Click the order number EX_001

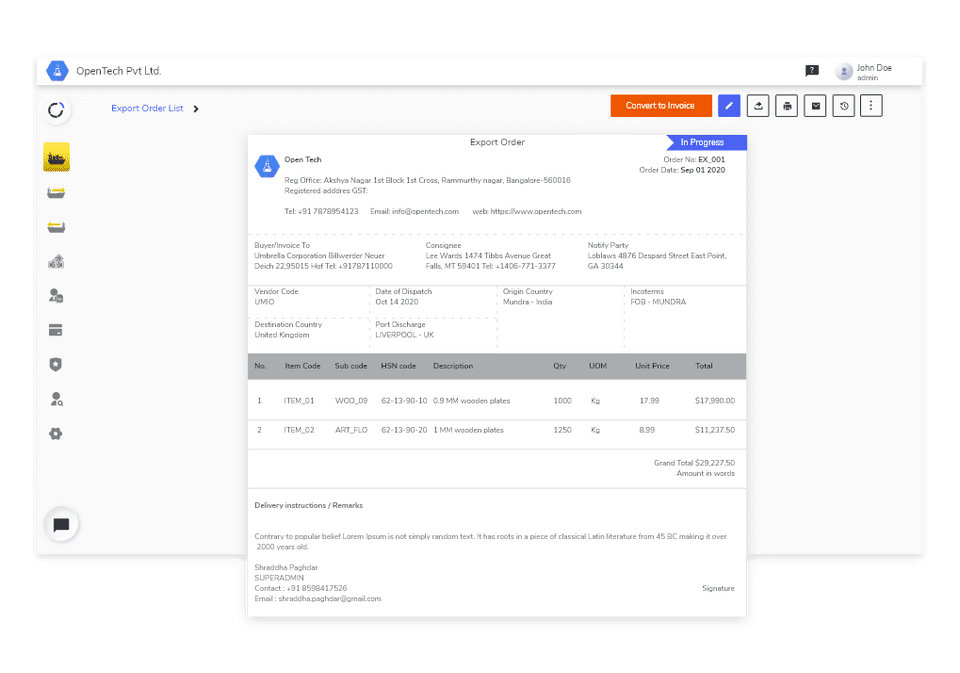click(711, 159)
